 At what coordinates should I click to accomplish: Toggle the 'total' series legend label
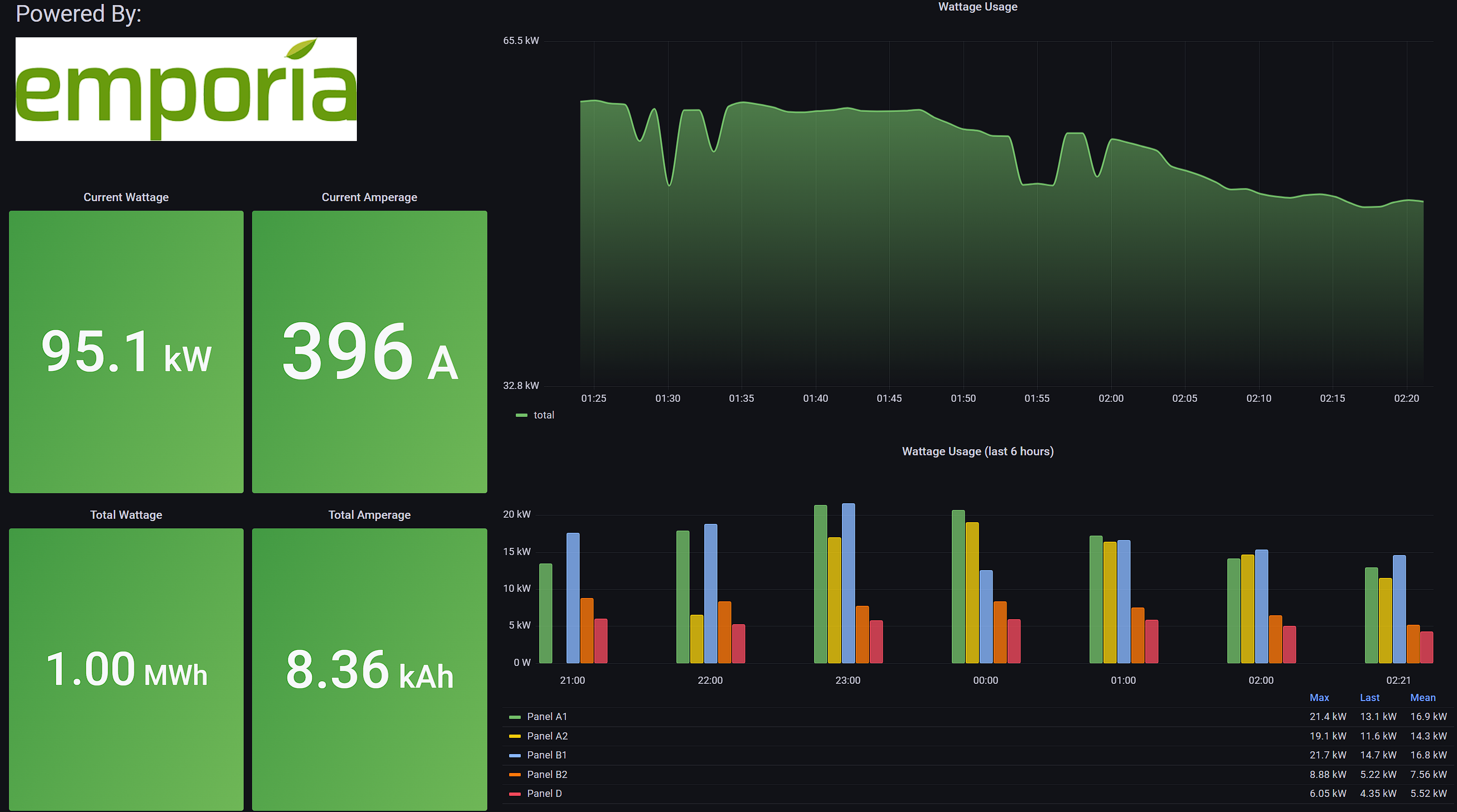[x=544, y=416]
